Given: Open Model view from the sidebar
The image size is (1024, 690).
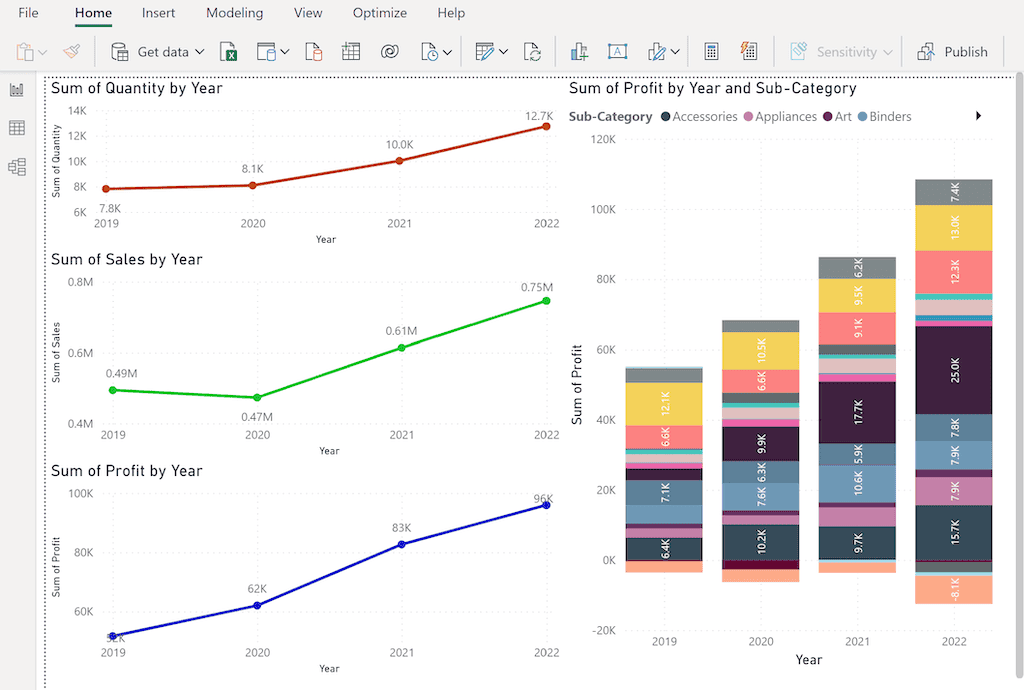Looking at the screenshot, I should (x=16, y=166).
